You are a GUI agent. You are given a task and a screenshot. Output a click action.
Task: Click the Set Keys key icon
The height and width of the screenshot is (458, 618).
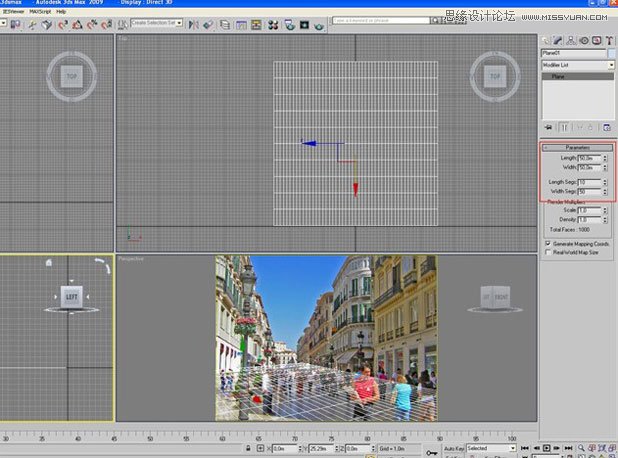tap(432, 452)
